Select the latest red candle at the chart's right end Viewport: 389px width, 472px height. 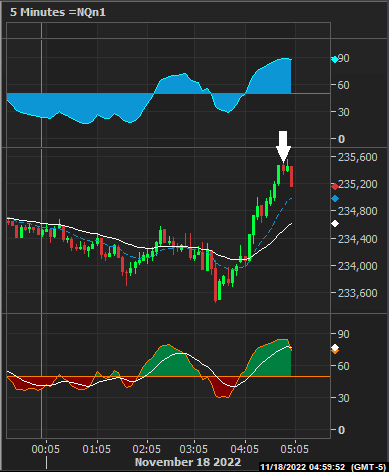click(291, 176)
